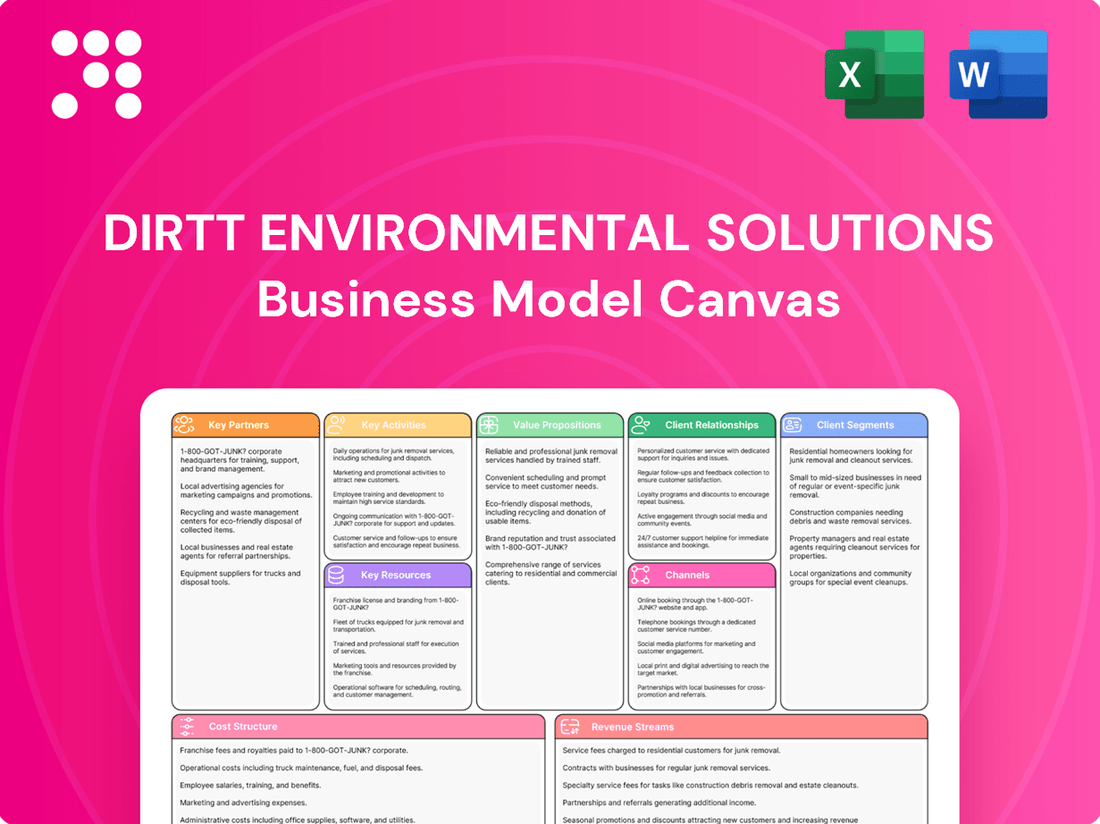Image resolution: width=1100 pixels, height=824 pixels.
Task: Click 'Partnerships and referrals generating additional income' line
Action: (x=659, y=803)
